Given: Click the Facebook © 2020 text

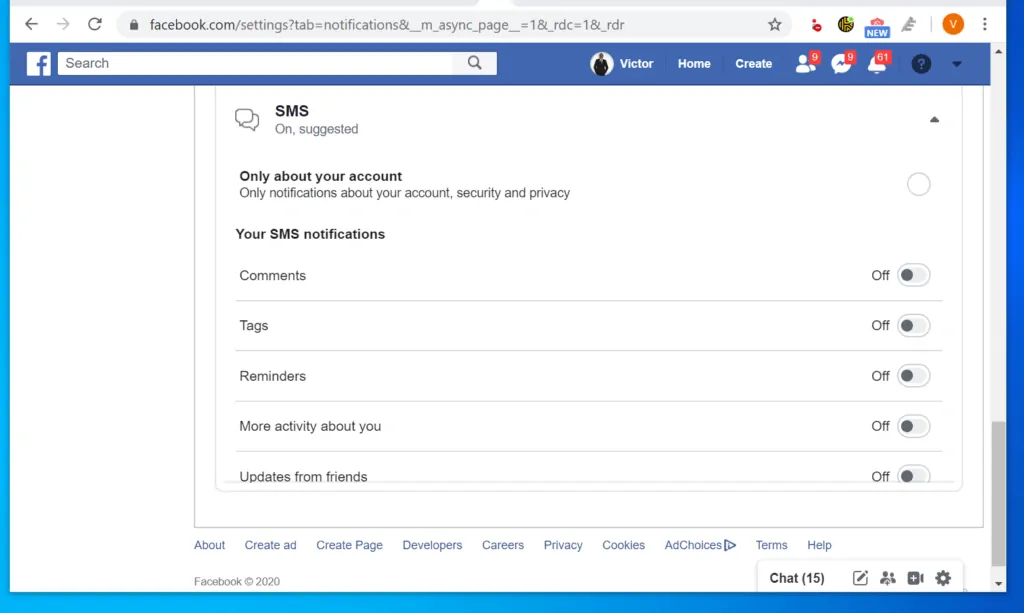Looking at the screenshot, I should (x=236, y=582).
